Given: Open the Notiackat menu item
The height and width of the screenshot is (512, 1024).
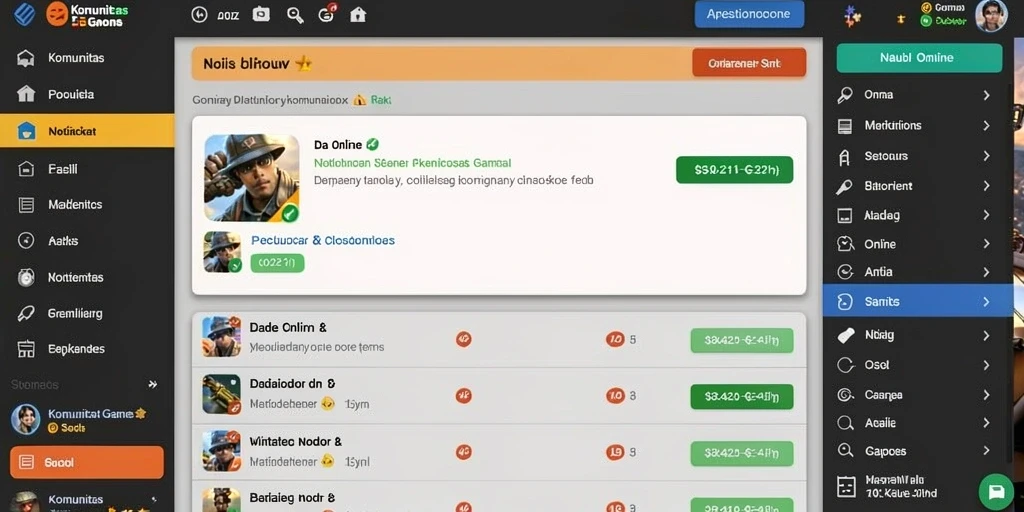Looking at the screenshot, I should coord(87,131).
